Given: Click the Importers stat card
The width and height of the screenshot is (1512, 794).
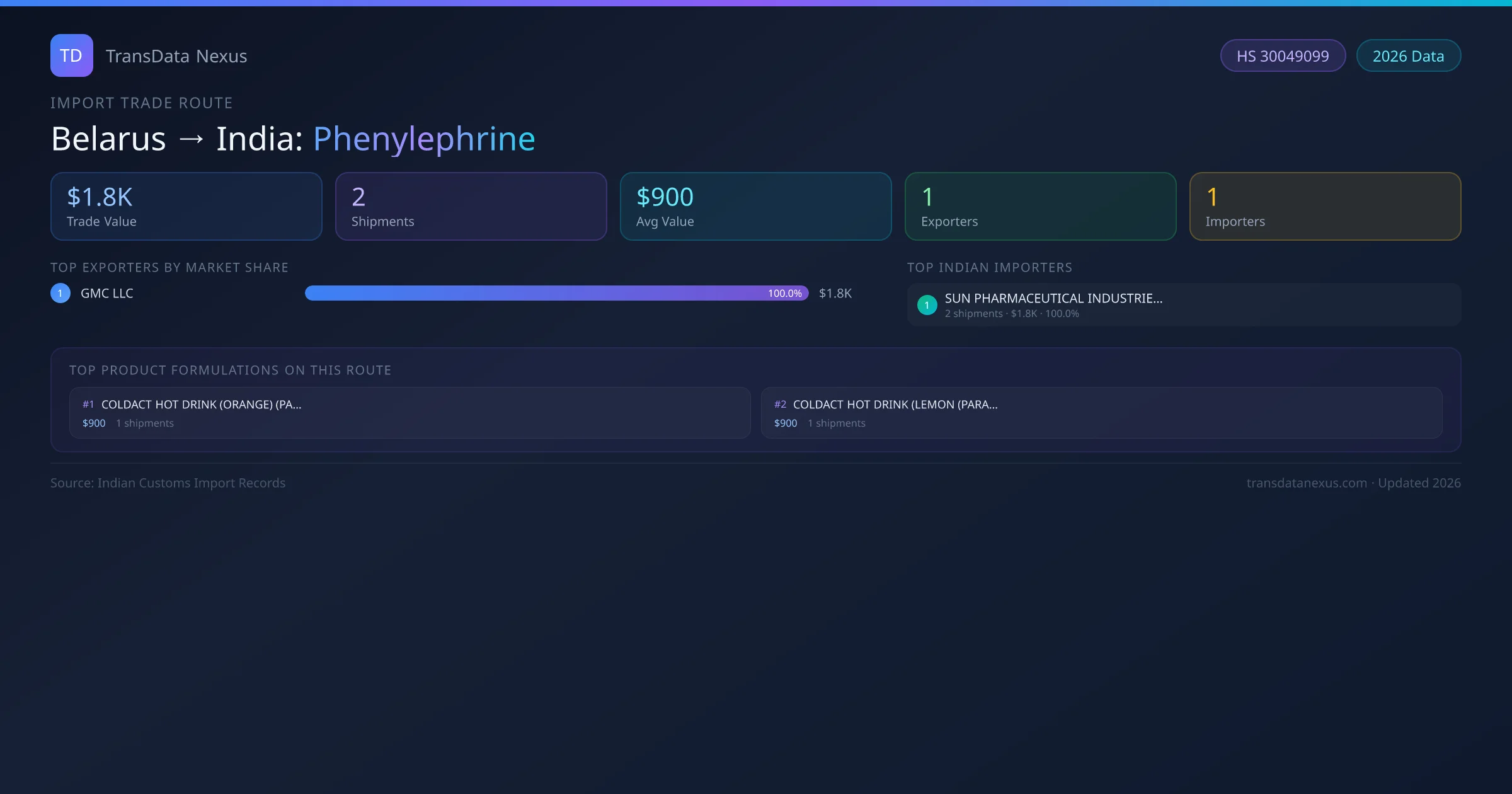Looking at the screenshot, I should pyautogui.click(x=1326, y=206).
